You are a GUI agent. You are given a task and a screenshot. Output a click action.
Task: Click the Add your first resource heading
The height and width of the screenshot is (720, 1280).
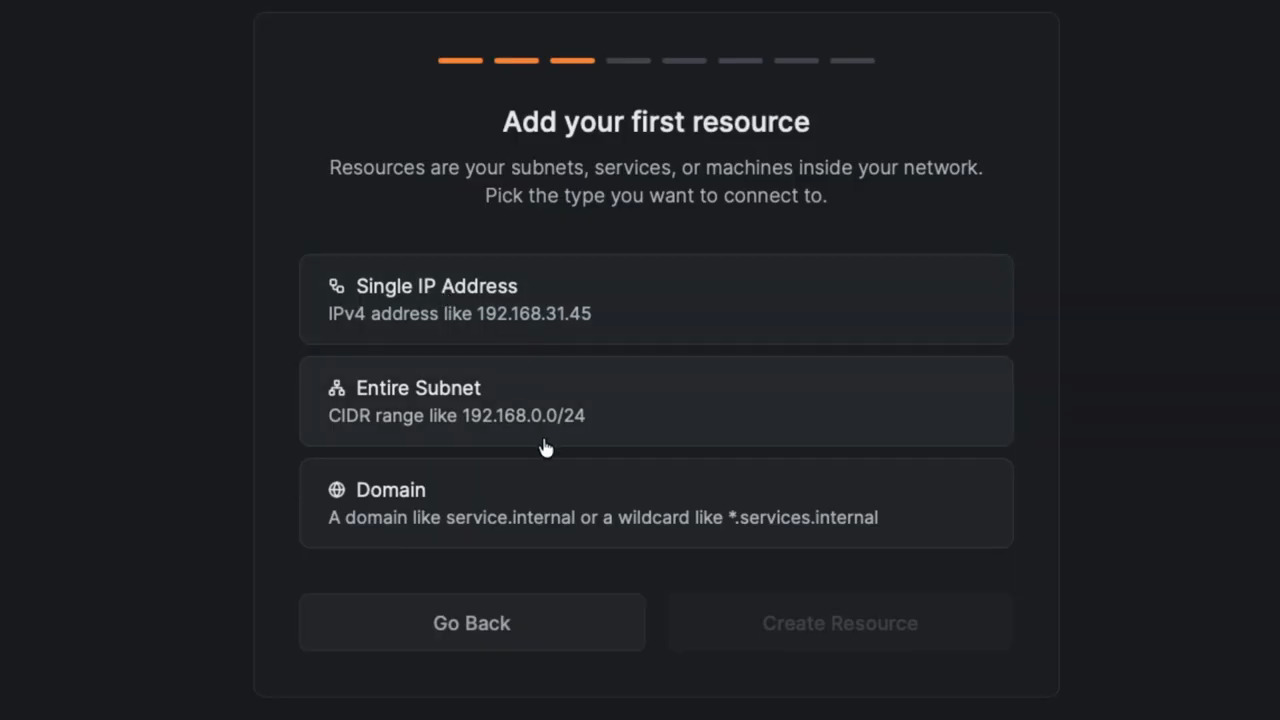click(656, 121)
